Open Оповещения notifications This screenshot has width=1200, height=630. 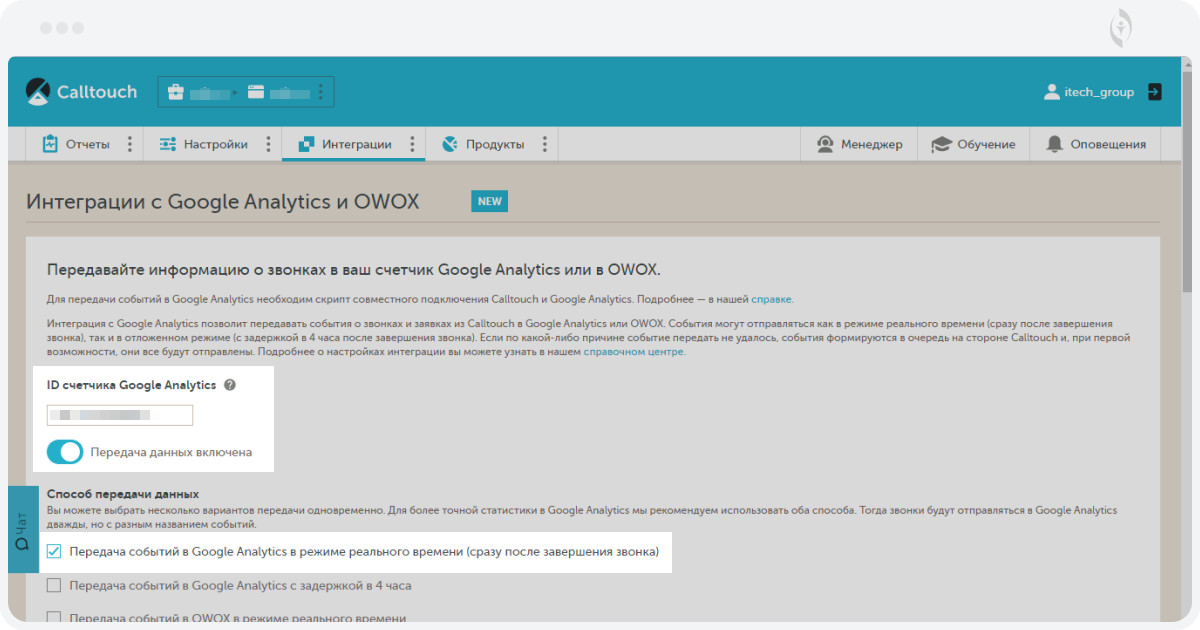point(1096,144)
